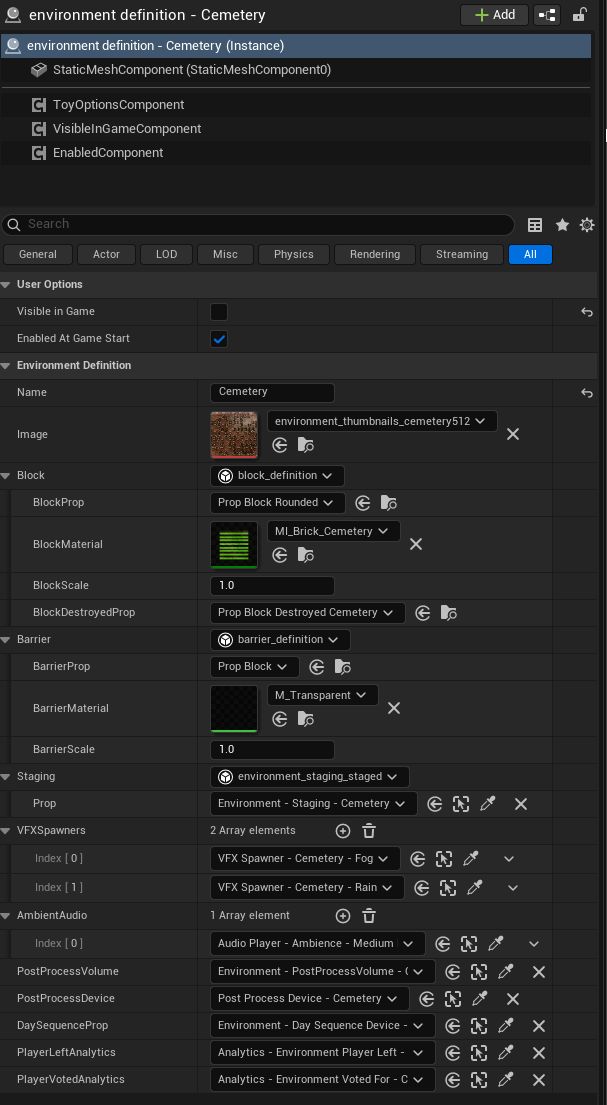Open the property matrix table icon
The height and width of the screenshot is (1105, 607).
[535, 225]
